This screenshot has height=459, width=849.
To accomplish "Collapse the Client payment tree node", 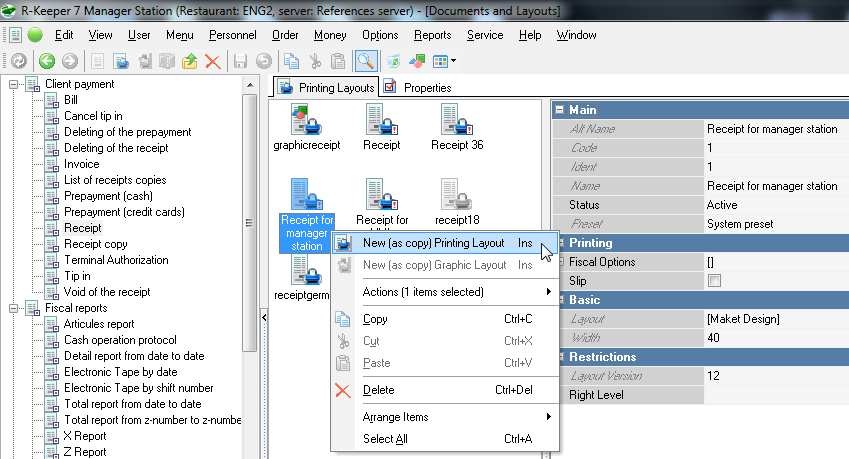I will tap(15, 85).
